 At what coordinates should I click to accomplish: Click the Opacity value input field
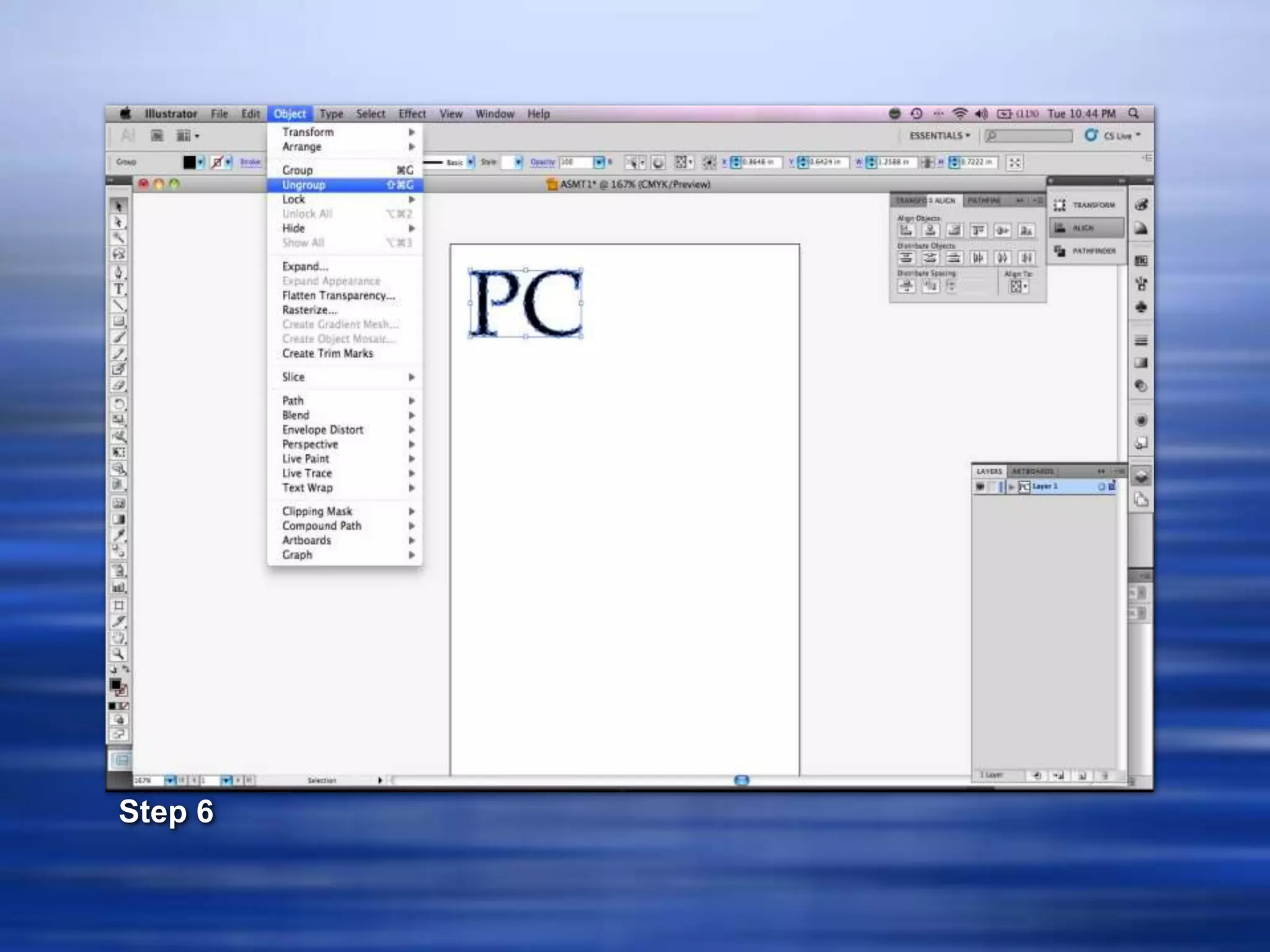click(575, 162)
